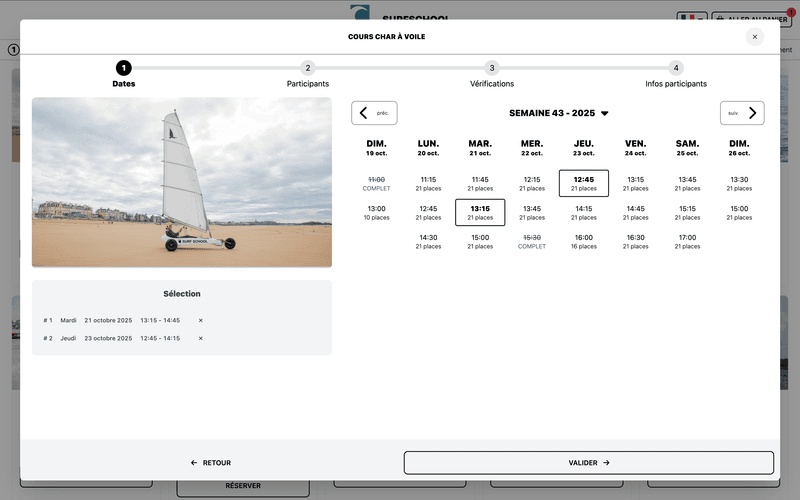The width and height of the screenshot is (800, 500).
Task: Select the Monday 11:15 time slot
Action: 428,183
